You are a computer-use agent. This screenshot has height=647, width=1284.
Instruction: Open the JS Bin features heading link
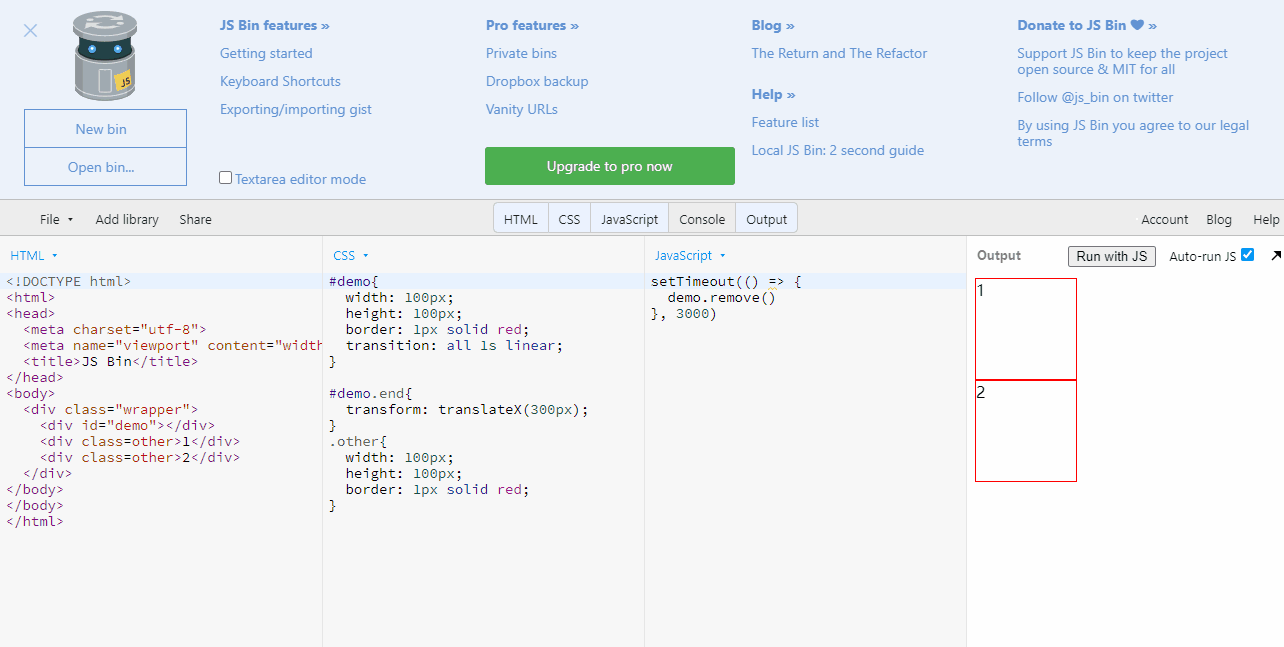[x=274, y=25]
